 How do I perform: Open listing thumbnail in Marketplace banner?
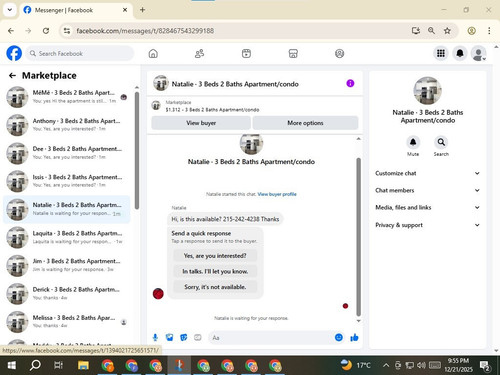(x=156, y=105)
